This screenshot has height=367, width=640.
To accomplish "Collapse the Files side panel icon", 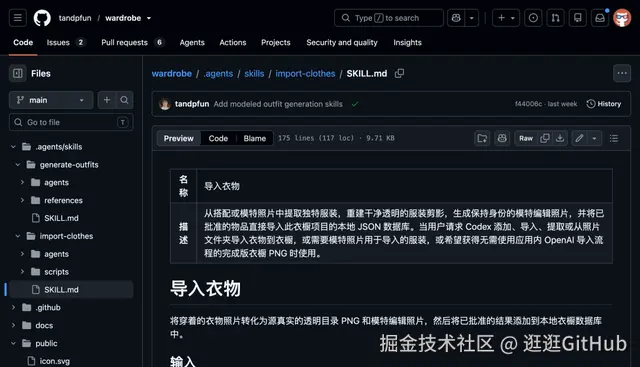I will tap(18, 73).
